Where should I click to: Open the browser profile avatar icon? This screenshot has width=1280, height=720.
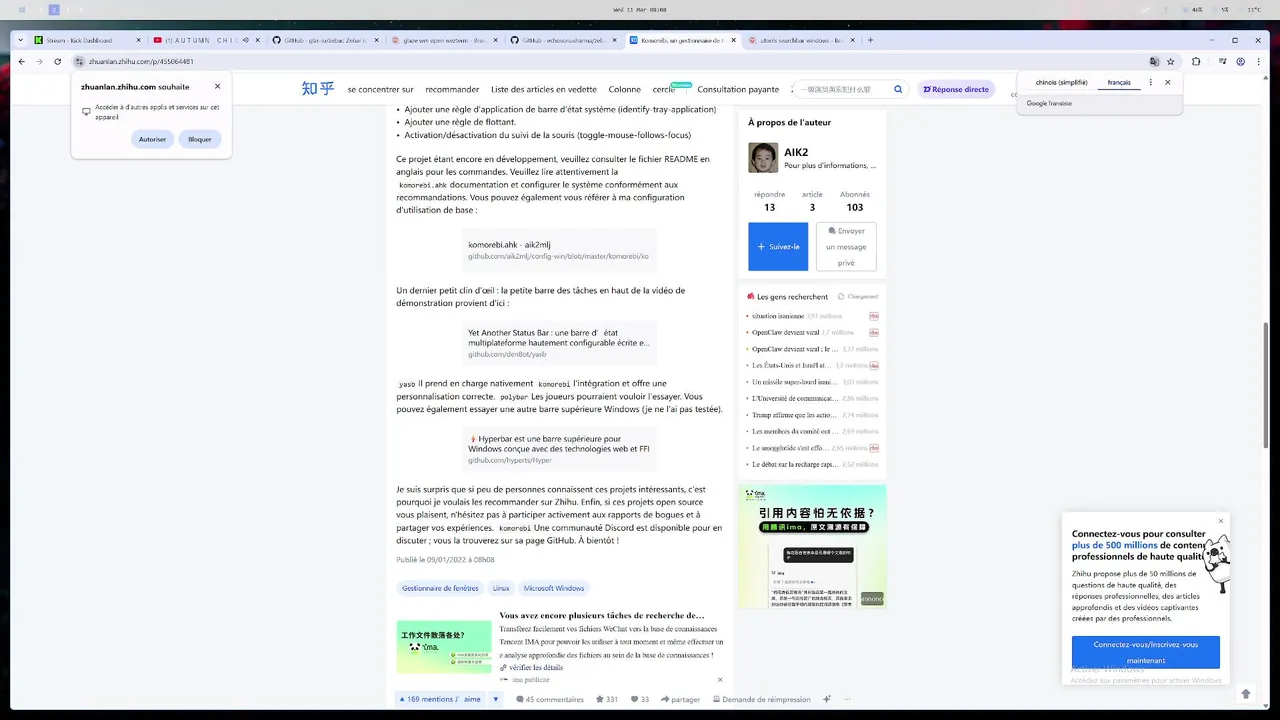tap(1241, 61)
